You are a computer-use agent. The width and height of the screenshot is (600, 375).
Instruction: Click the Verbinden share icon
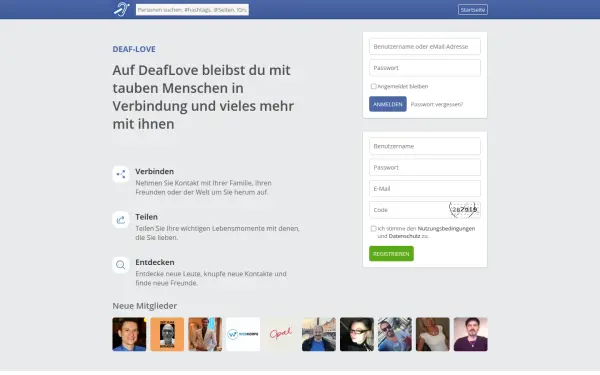(121, 174)
